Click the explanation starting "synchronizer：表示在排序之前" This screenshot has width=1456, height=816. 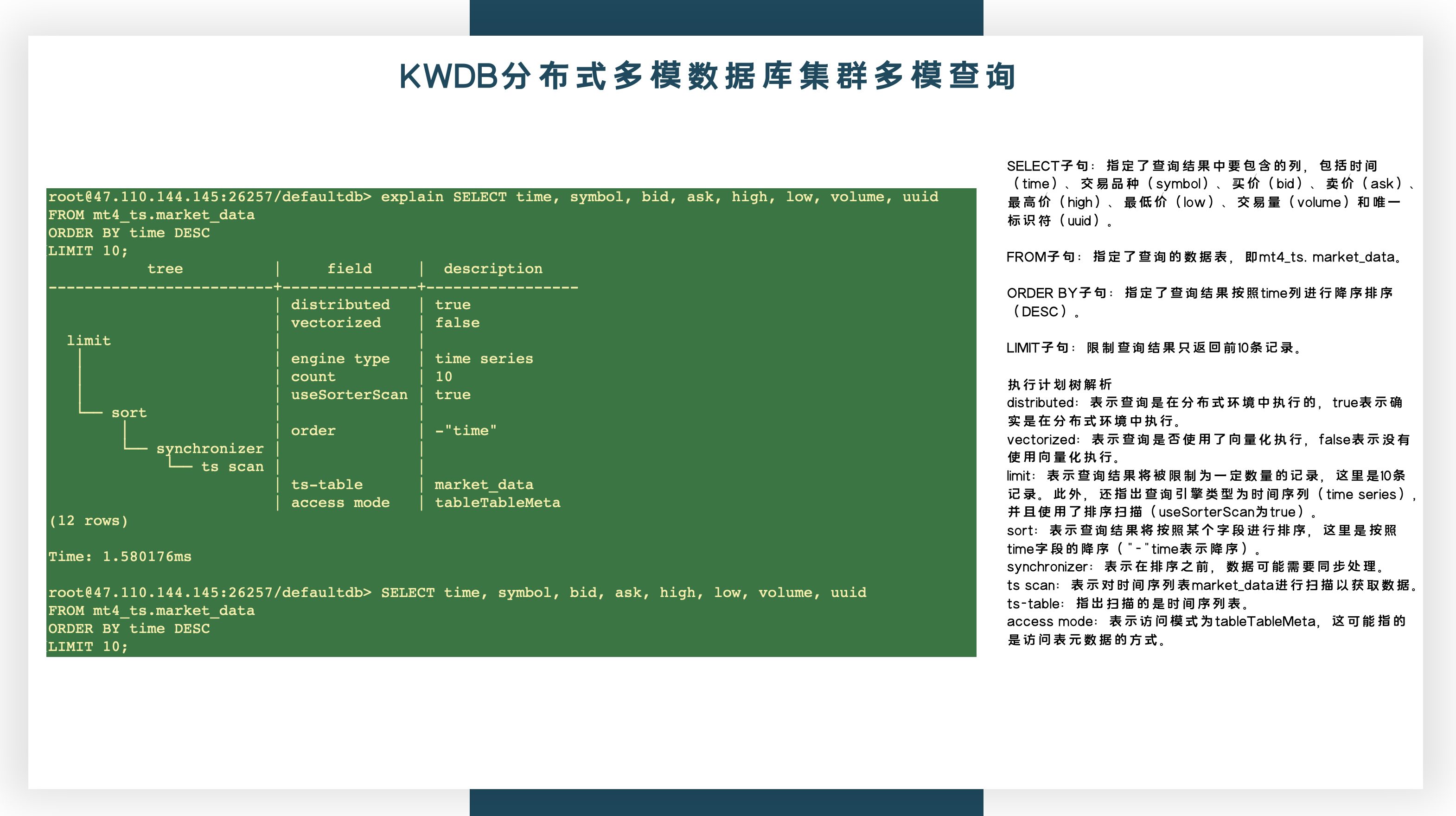tap(1194, 567)
